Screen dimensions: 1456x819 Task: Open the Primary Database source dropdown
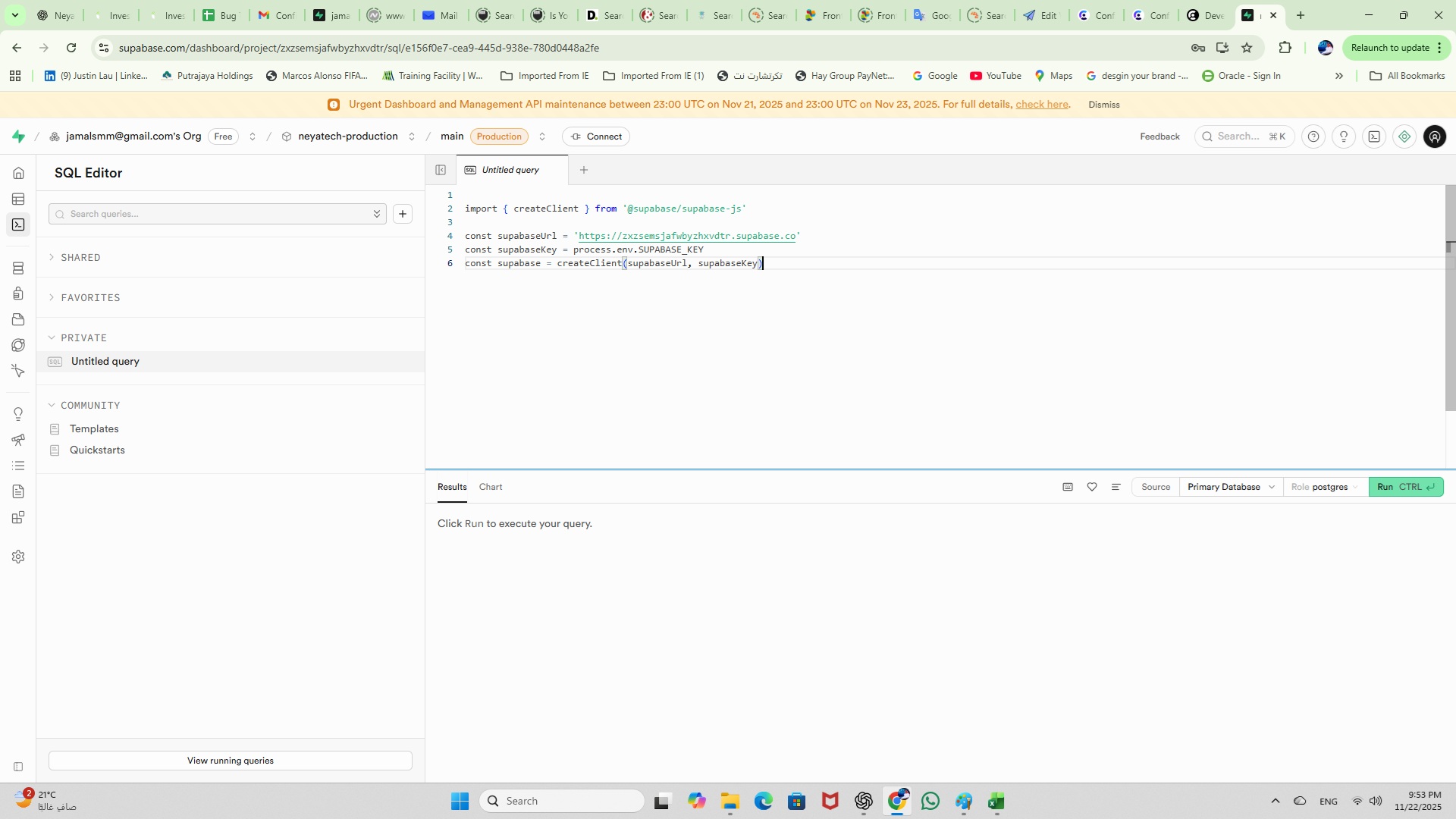[x=1230, y=487]
